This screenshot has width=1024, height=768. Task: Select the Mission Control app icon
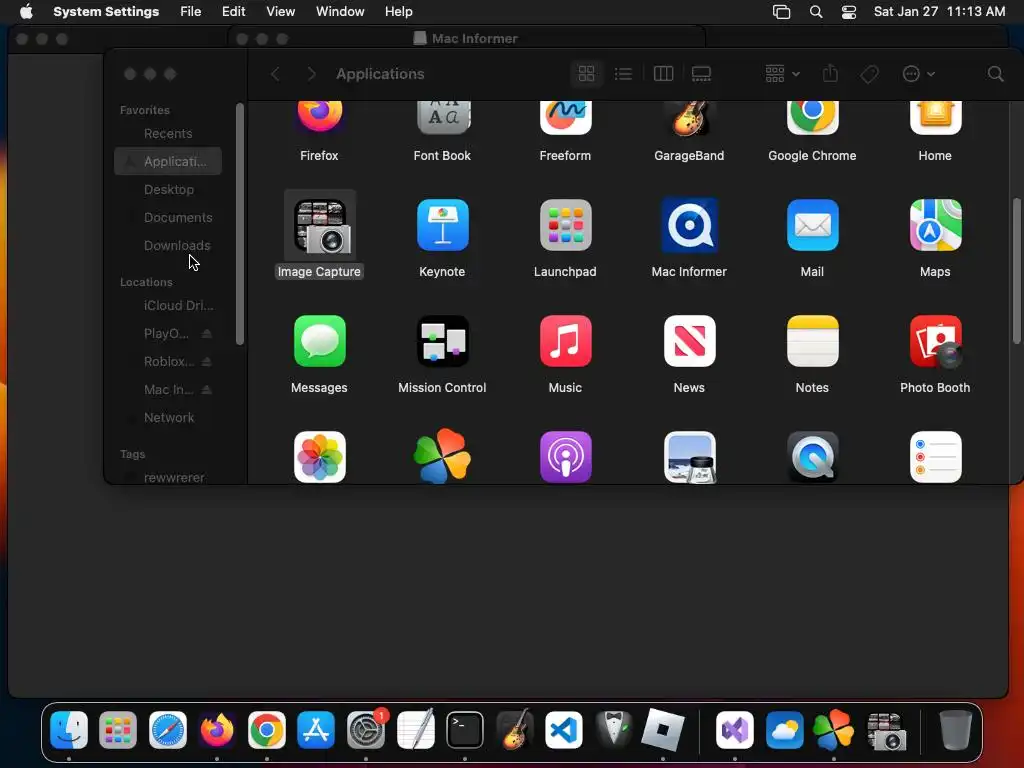click(442, 342)
